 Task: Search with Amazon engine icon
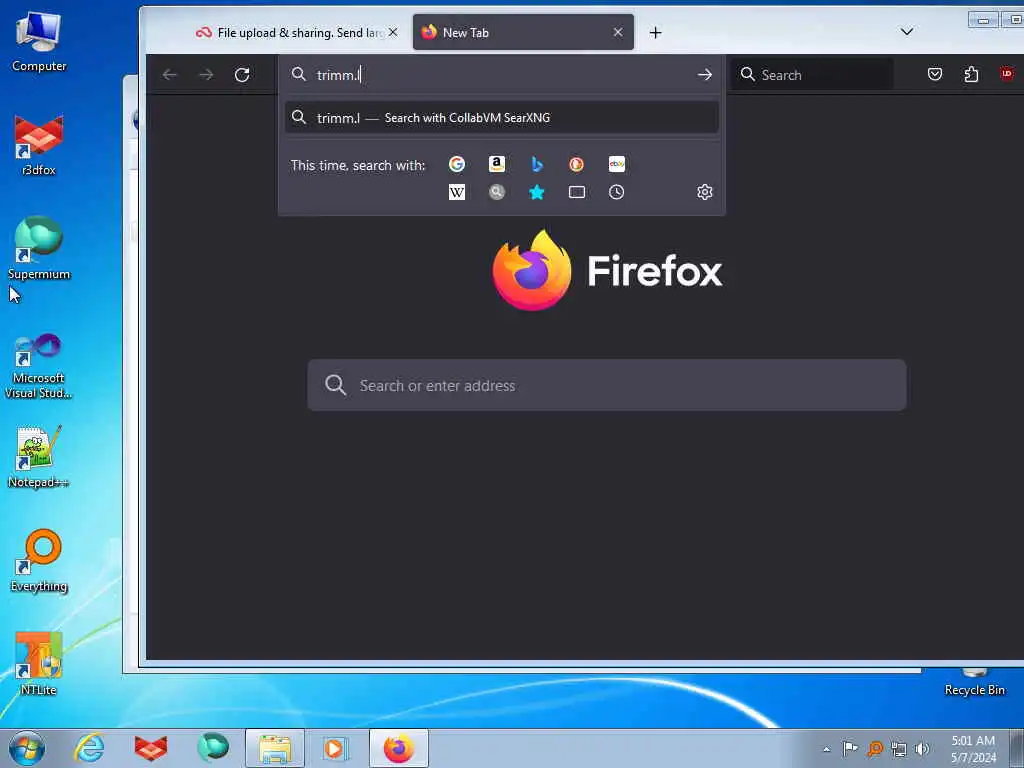click(497, 165)
